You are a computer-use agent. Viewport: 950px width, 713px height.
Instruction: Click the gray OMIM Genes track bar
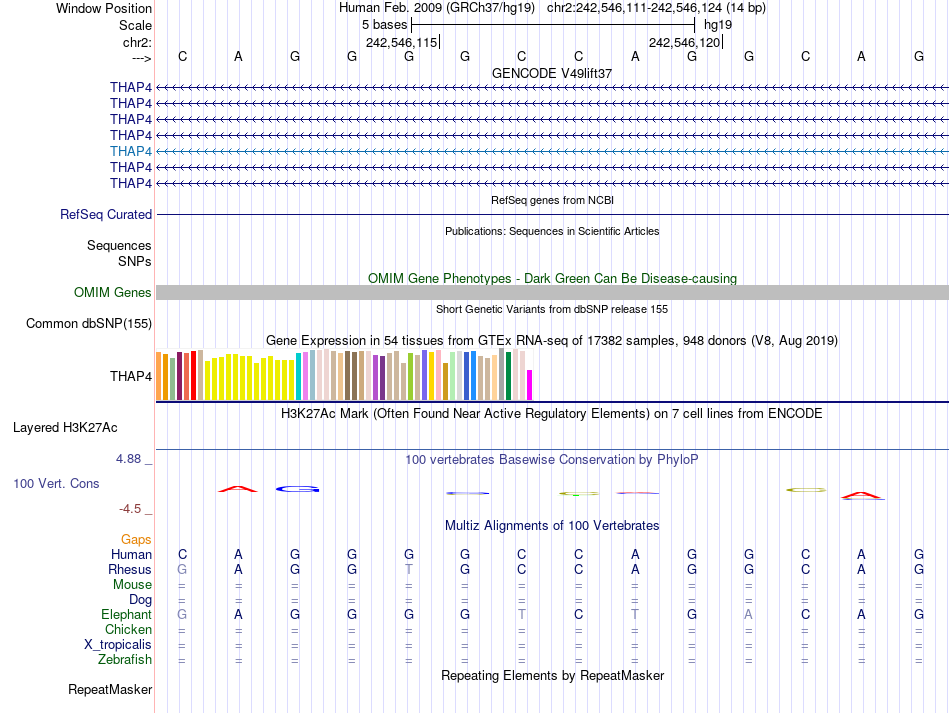(552, 292)
